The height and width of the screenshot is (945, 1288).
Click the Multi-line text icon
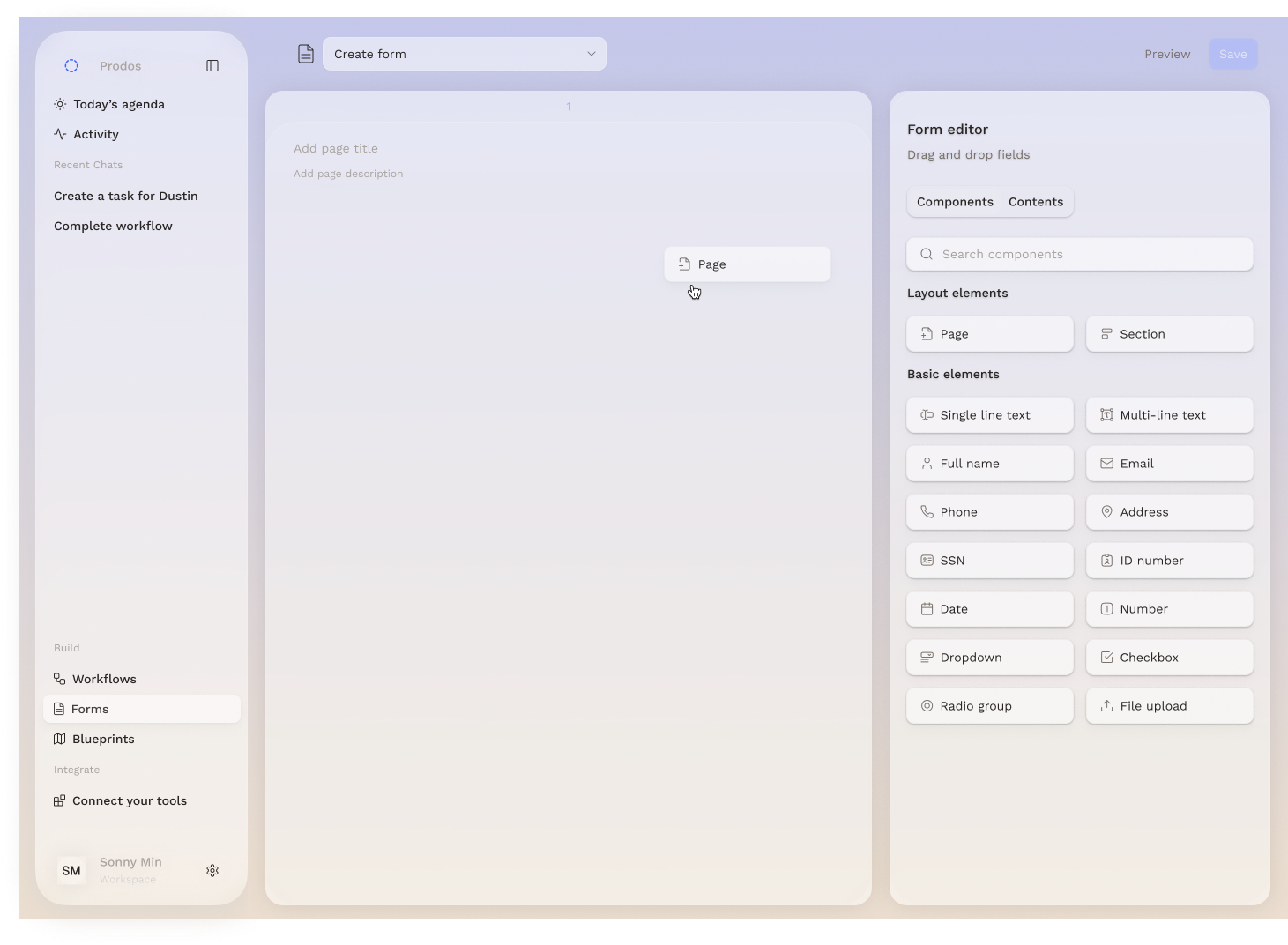[1106, 415]
